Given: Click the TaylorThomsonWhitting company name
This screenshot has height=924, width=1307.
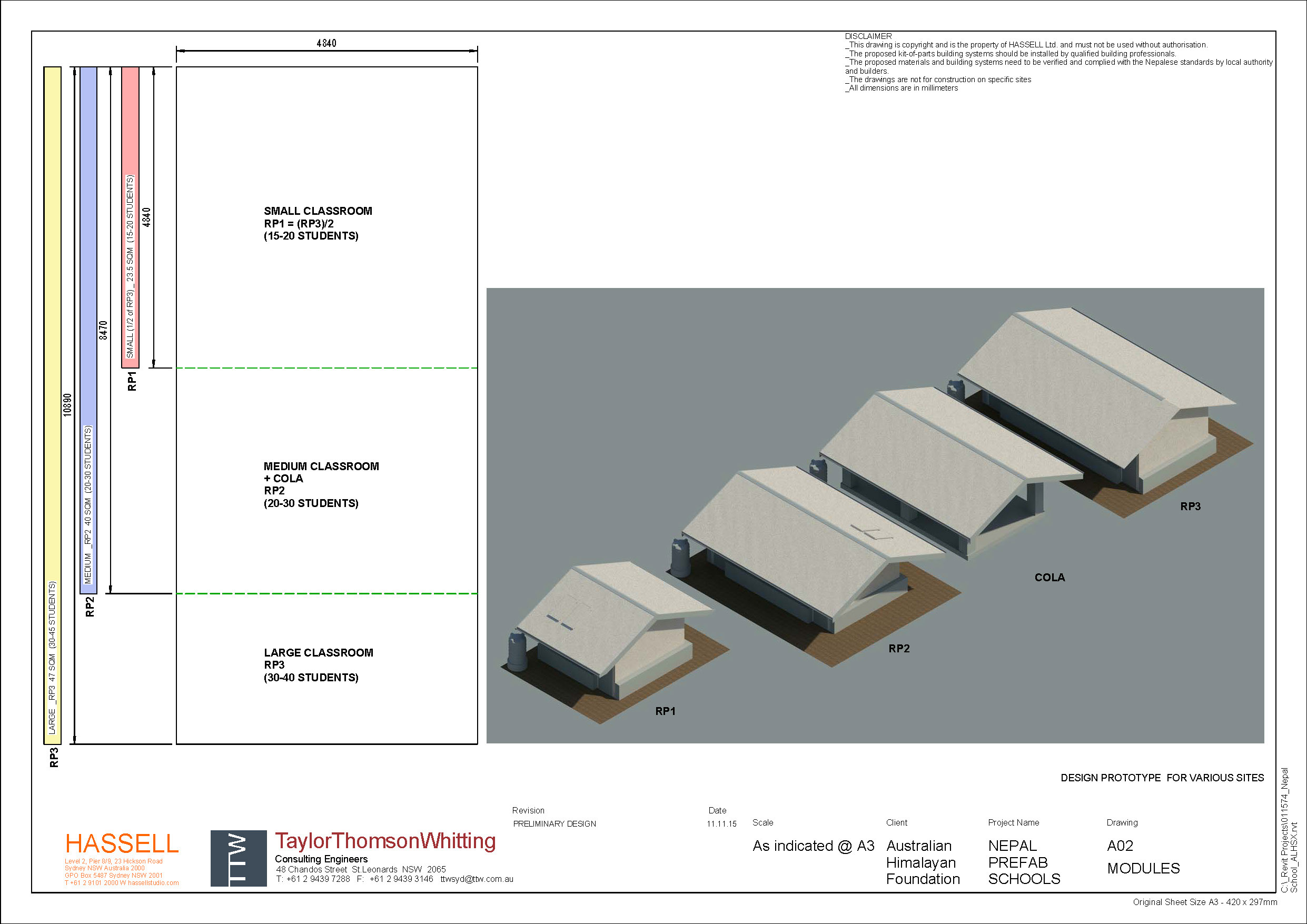Looking at the screenshot, I should (385, 841).
